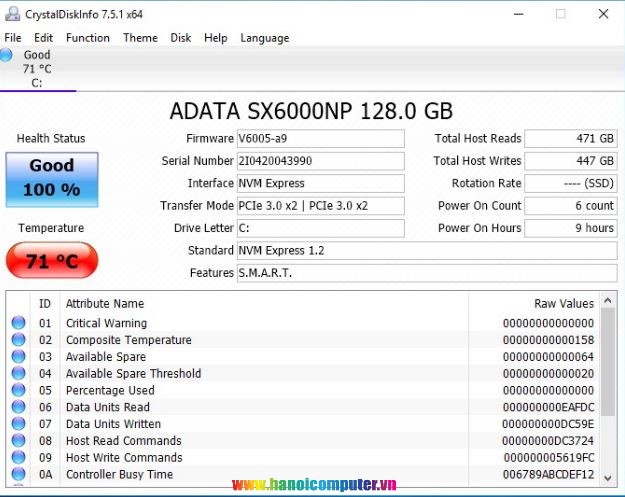Viewport: 625px width, 497px height.
Task: Click the Good 100 % health status button
Action: [x=52, y=179]
